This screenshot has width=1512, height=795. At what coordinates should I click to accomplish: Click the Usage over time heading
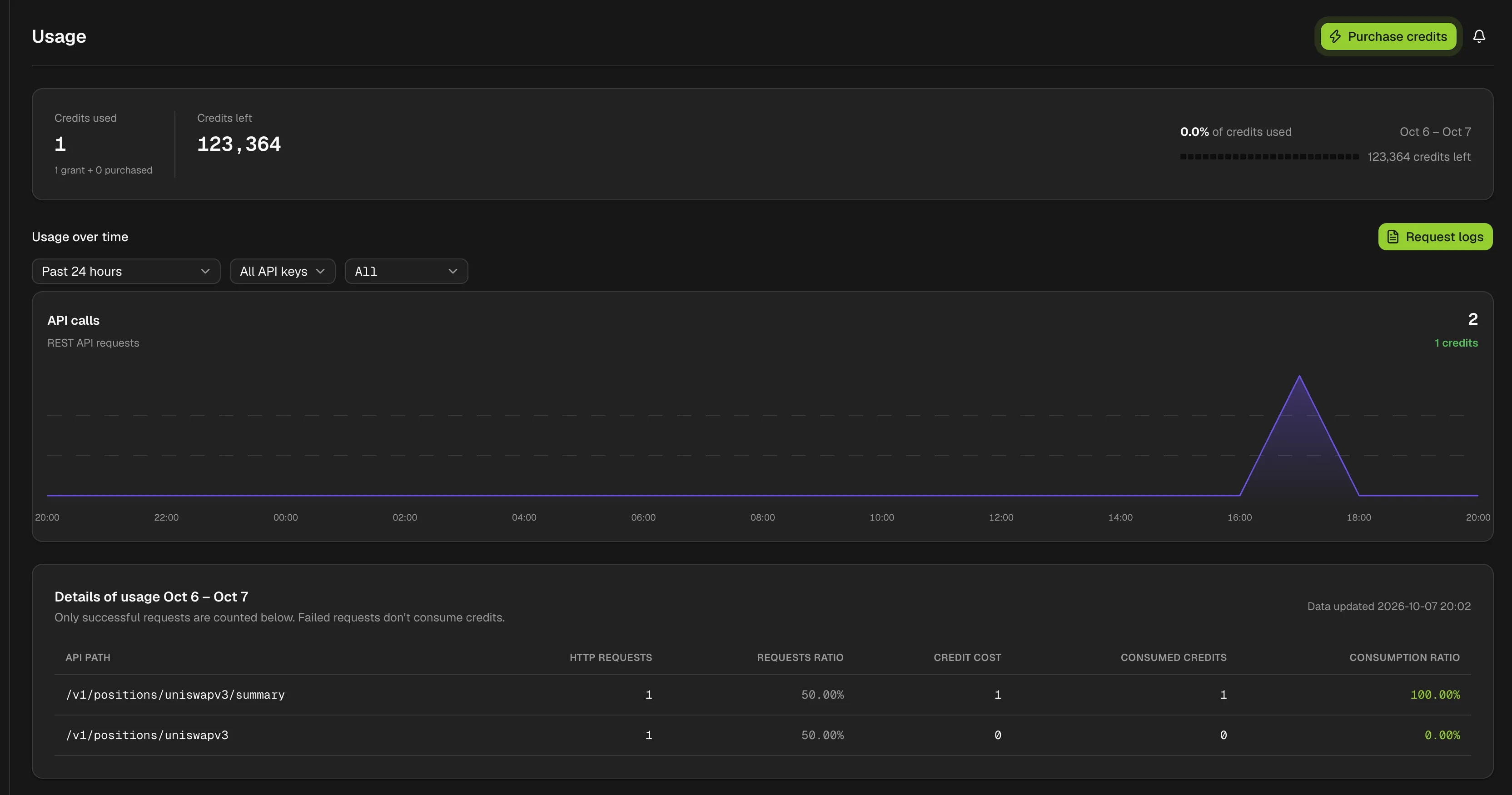click(x=80, y=236)
